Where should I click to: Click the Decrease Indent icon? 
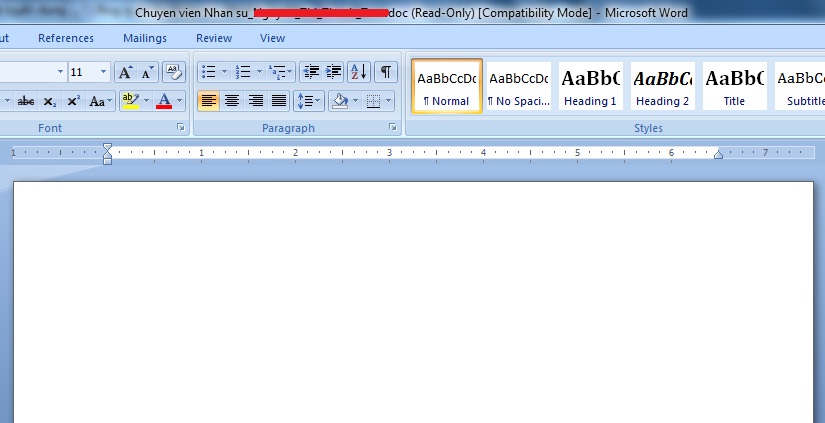coord(310,72)
